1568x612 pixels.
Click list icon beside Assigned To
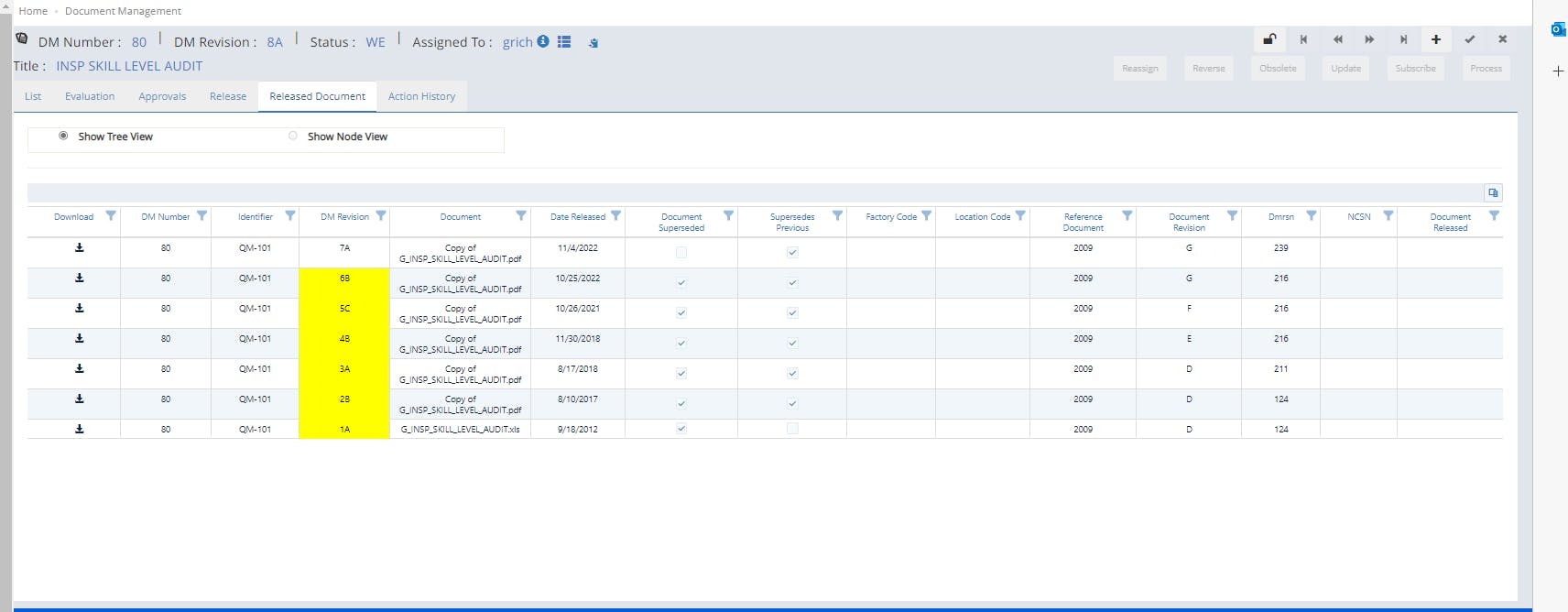(564, 42)
